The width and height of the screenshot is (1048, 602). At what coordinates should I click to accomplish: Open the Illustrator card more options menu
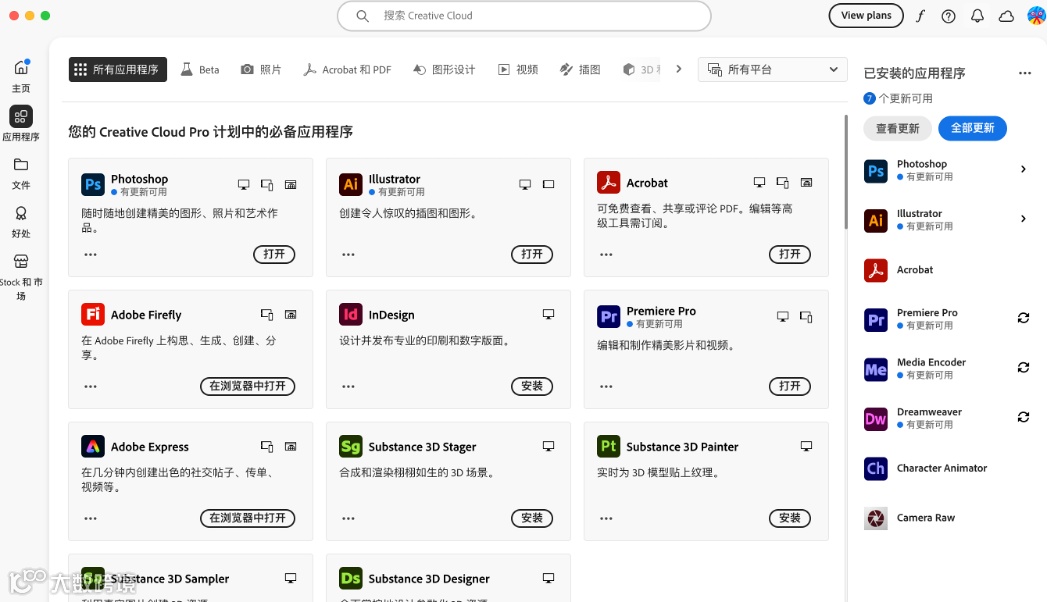point(348,255)
